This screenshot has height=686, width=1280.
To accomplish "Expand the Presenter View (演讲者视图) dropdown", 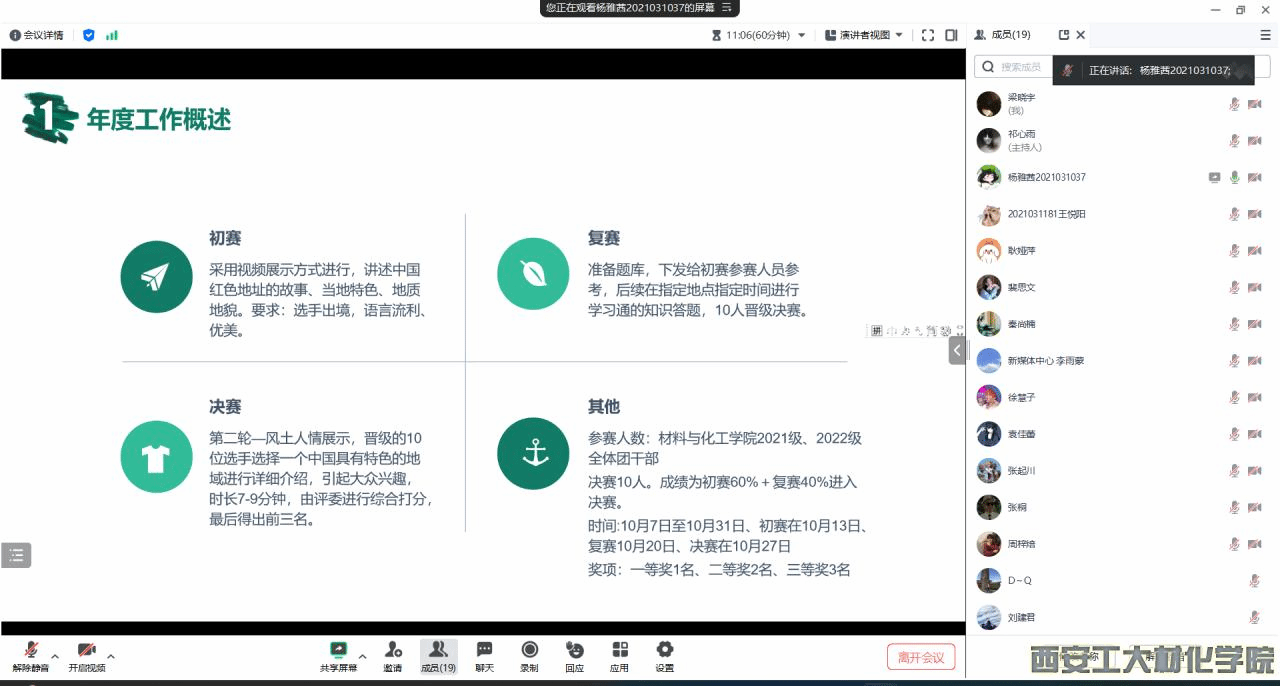I will (898, 35).
